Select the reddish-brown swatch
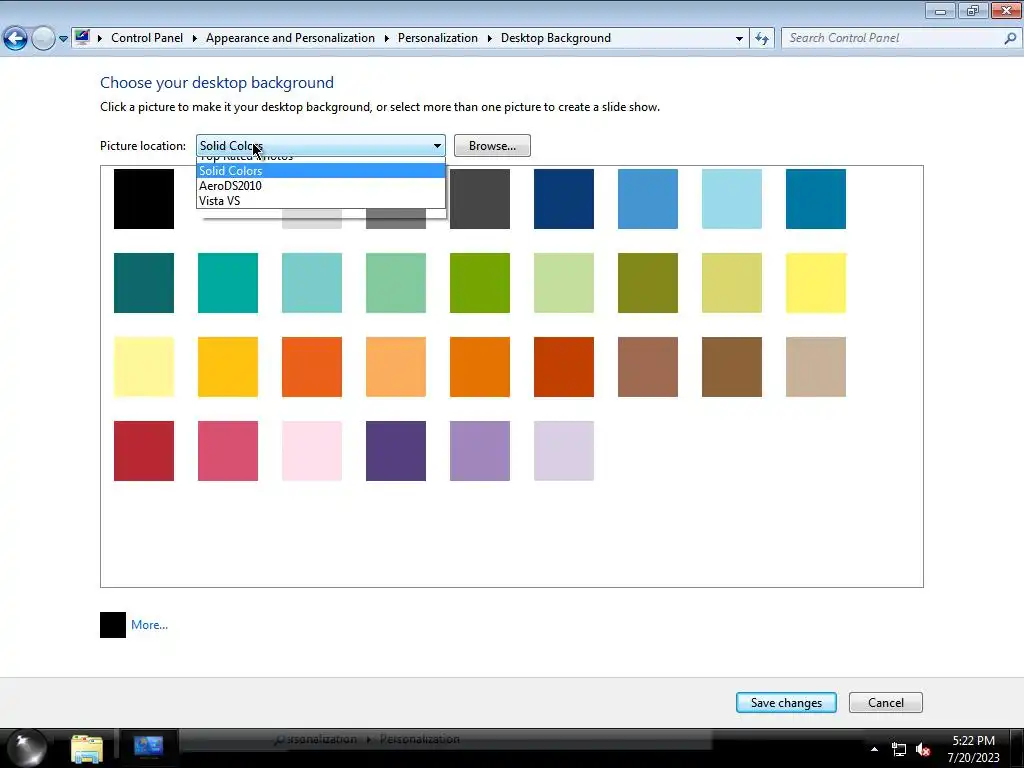 (x=647, y=366)
